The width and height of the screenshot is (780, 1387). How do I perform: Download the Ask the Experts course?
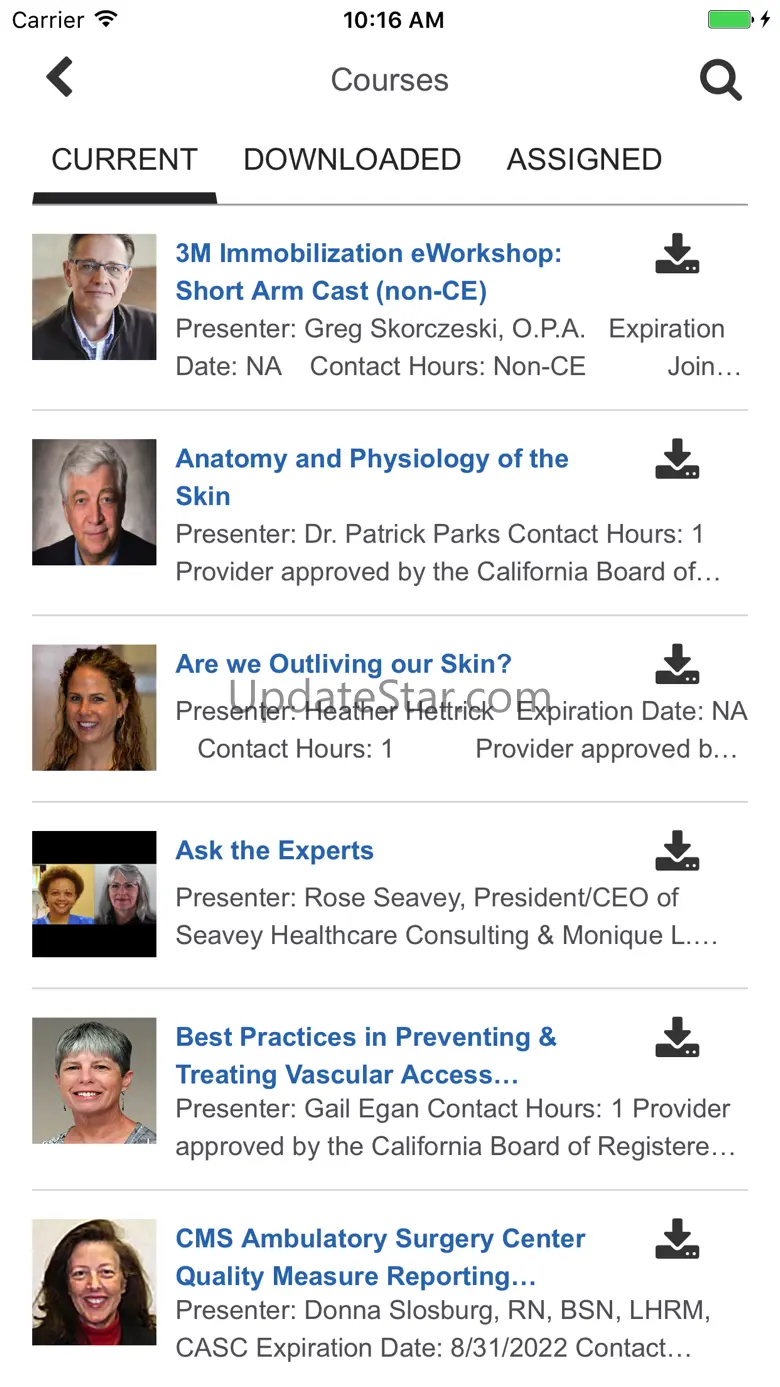pyautogui.click(x=677, y=851)
